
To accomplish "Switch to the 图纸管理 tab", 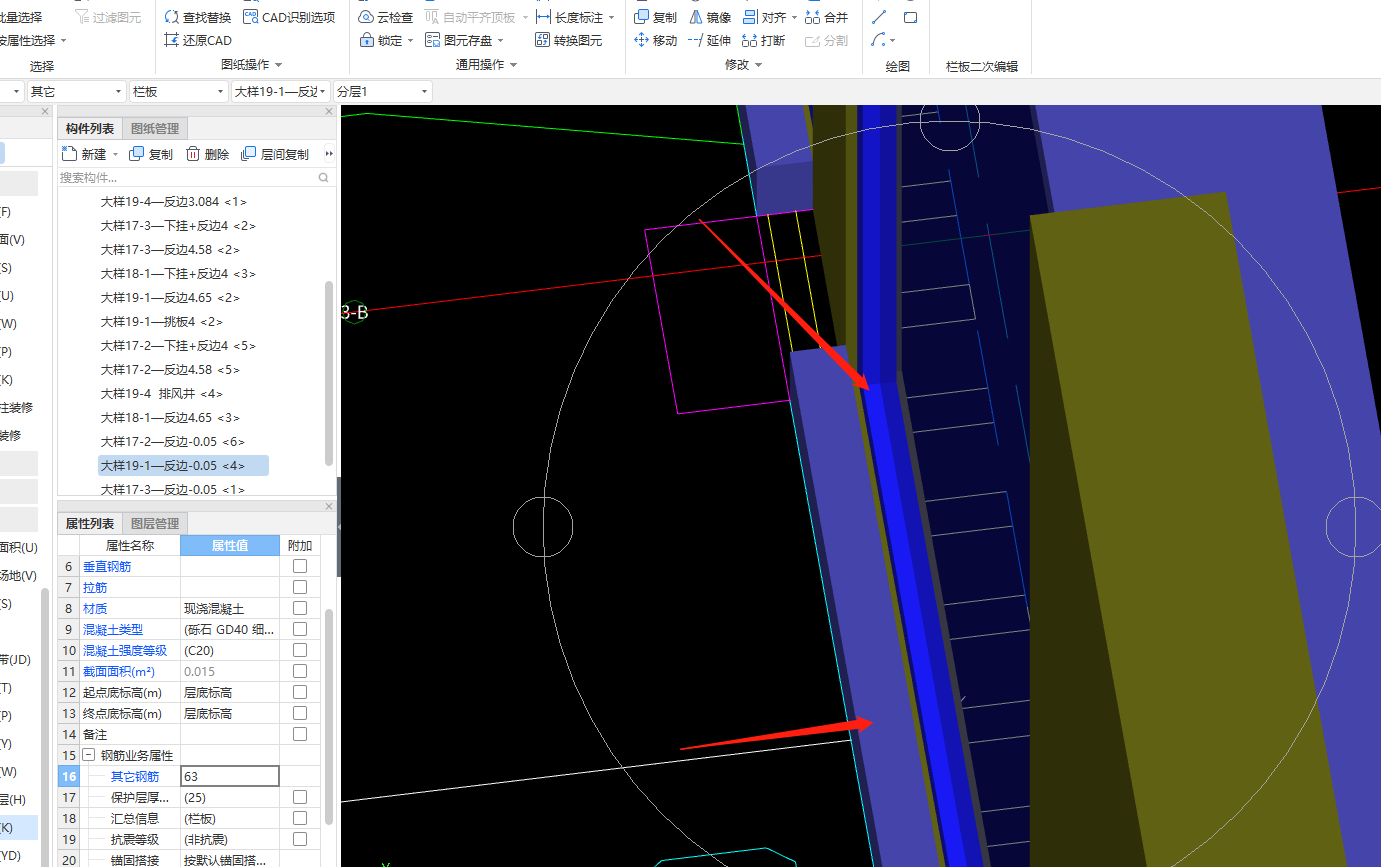I will 155,128.
